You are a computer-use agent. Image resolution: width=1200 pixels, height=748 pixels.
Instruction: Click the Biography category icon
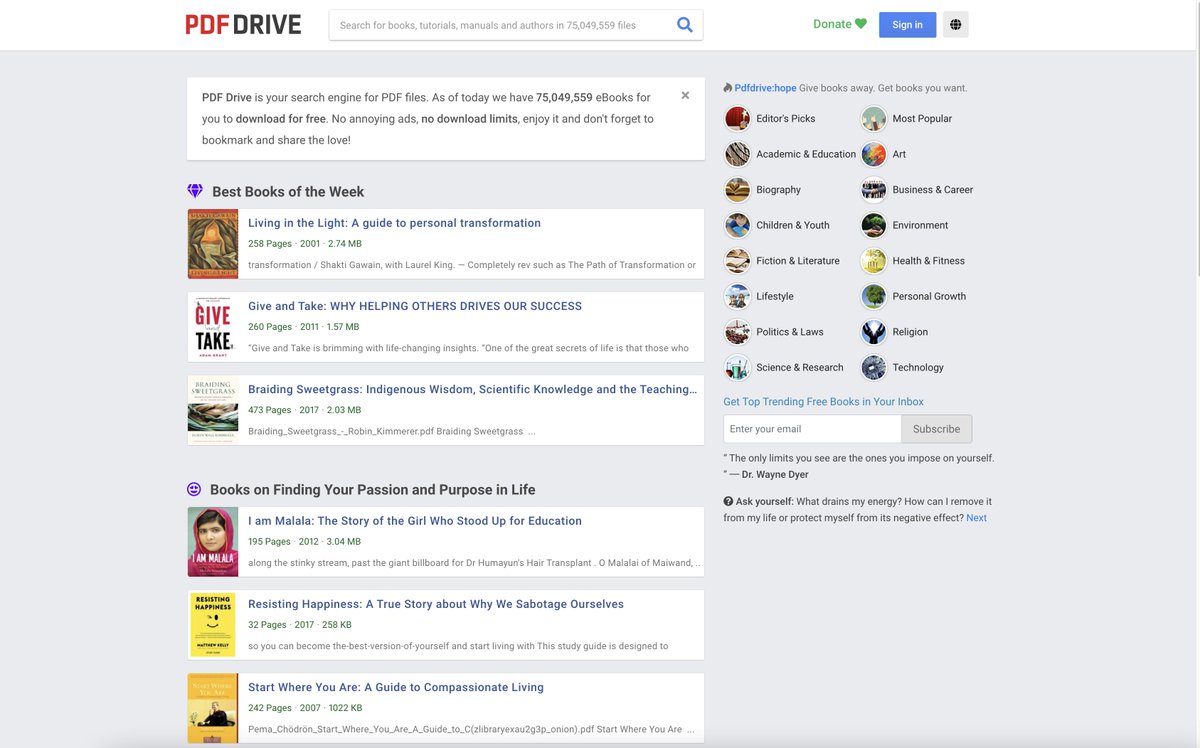(738, 190)
